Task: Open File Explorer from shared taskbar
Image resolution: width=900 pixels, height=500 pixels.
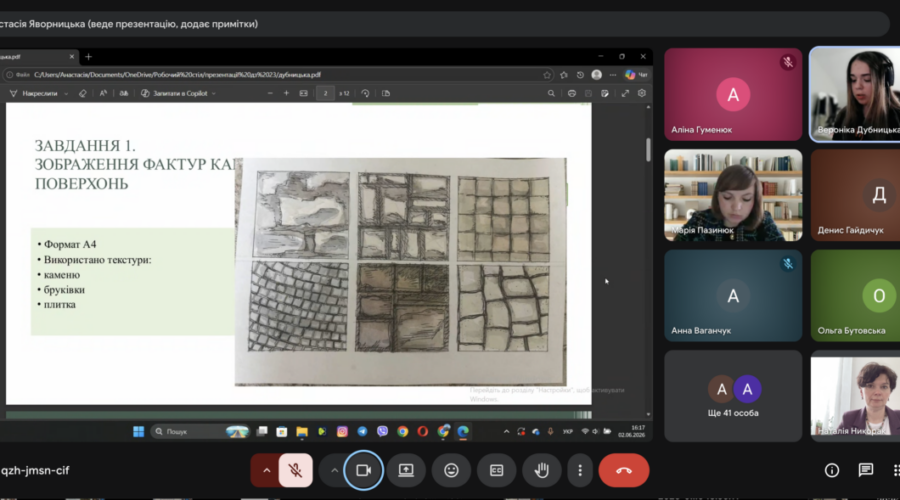Action: (x=302, y=431)
